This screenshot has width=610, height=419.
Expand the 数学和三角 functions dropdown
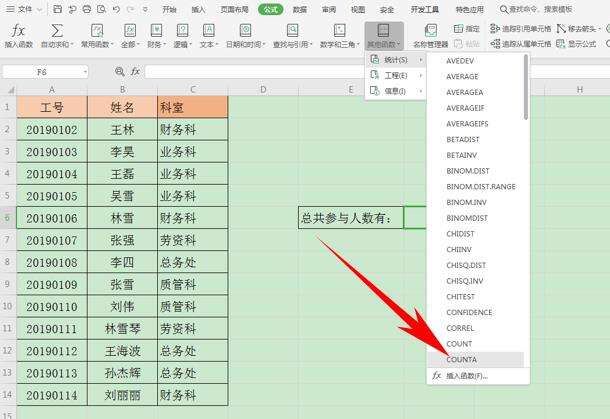tap(358, 45)
